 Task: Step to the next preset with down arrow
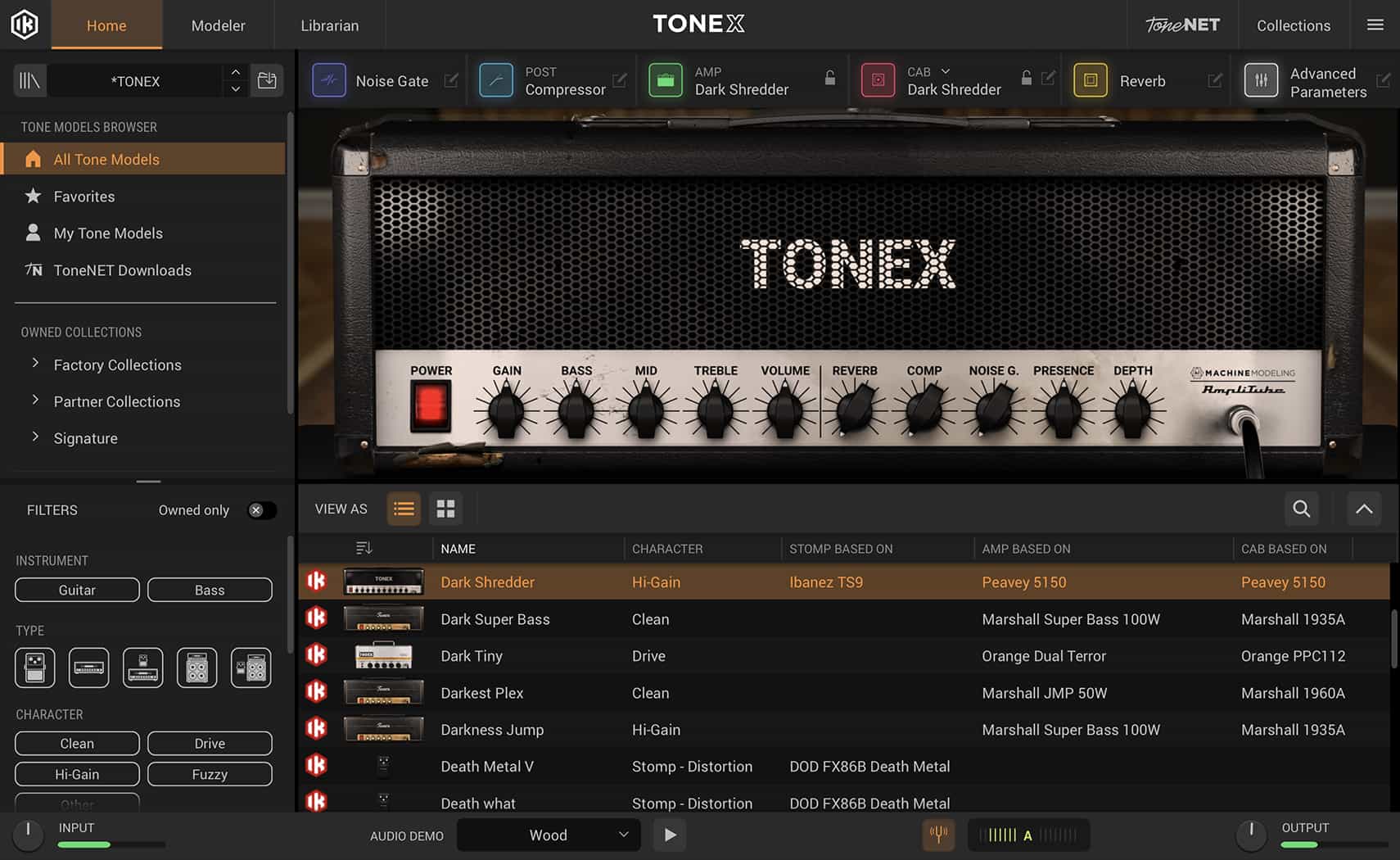[x=235, y=88]
